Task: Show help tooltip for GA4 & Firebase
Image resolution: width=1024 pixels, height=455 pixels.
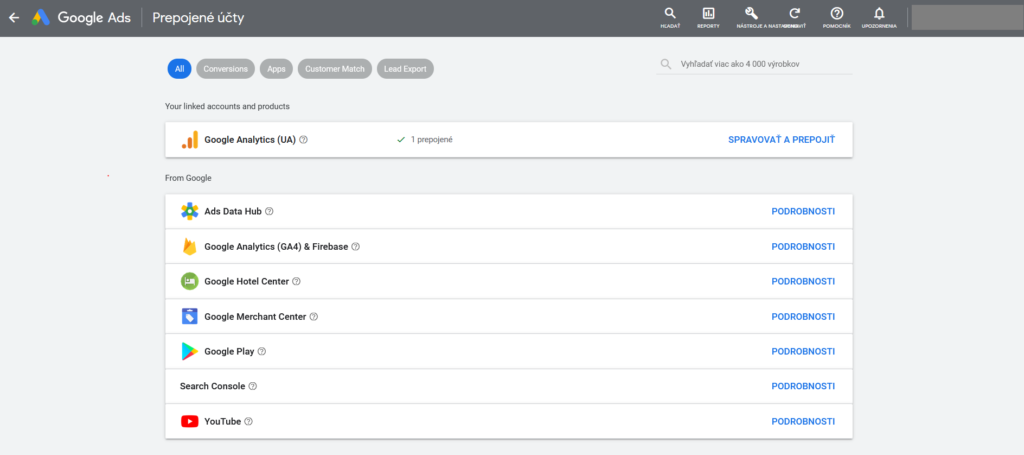Action: coord(356,247)
